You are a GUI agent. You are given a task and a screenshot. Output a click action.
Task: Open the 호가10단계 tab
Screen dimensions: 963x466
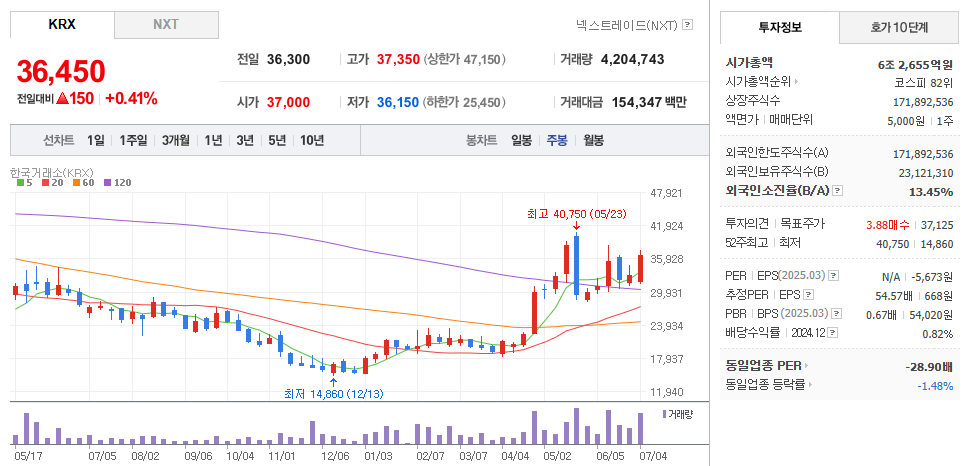899,27
